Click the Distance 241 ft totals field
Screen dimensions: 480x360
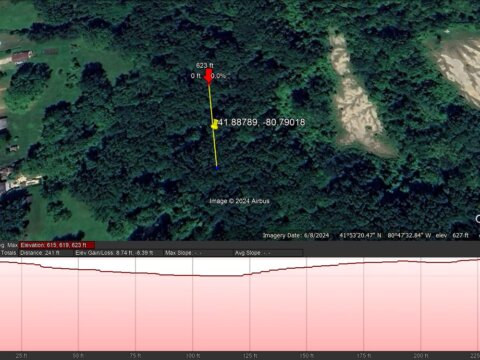tap(46, 253)
